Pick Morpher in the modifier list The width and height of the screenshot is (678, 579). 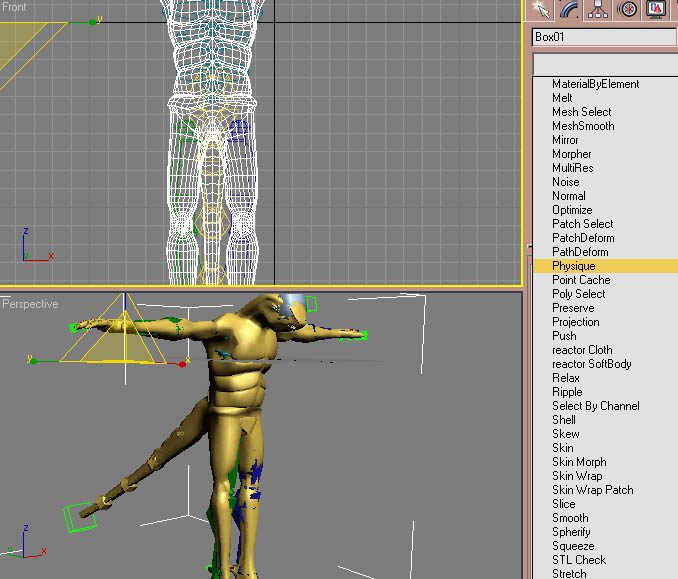571,154
